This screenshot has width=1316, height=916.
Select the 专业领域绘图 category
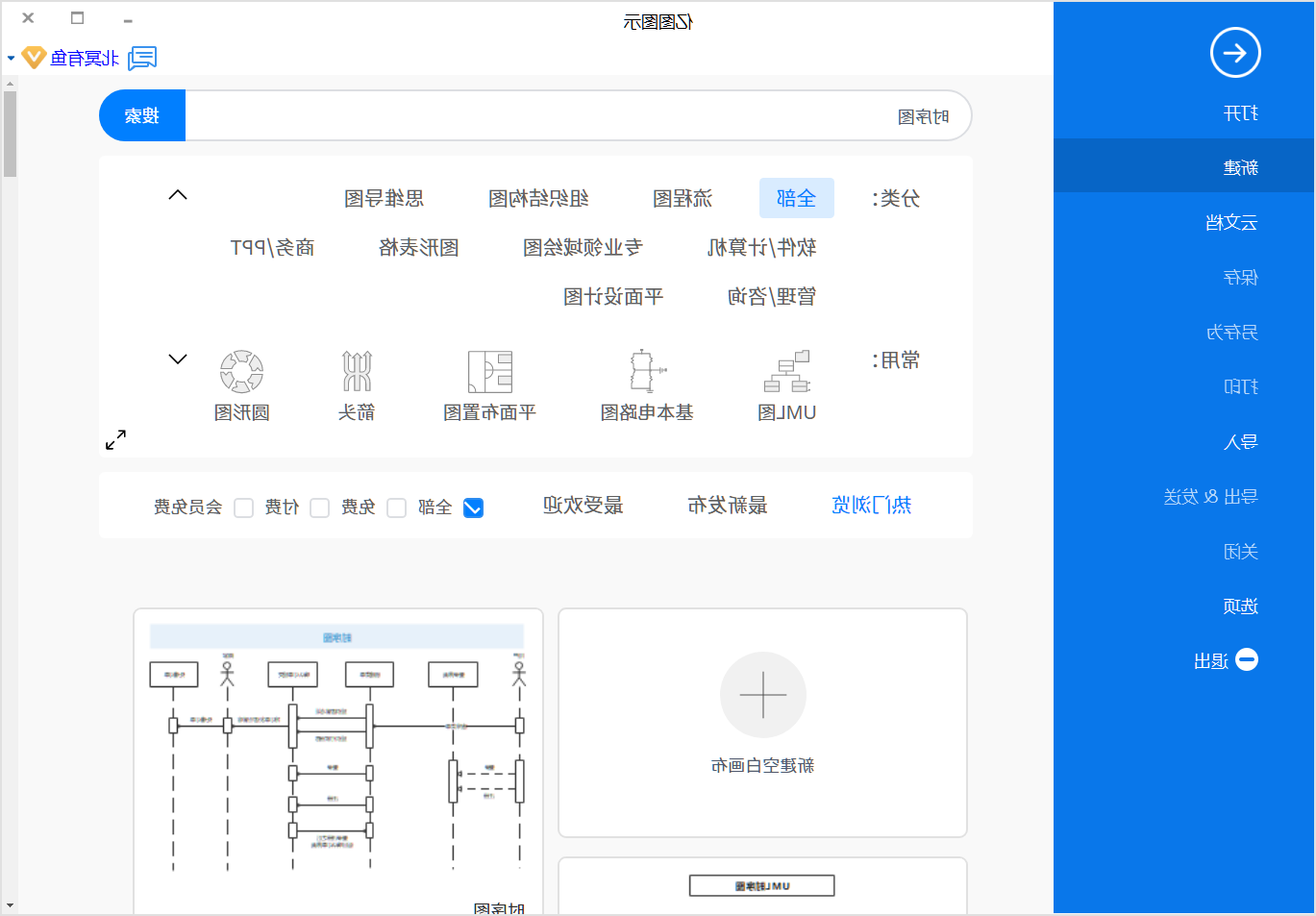click(583, 247)
